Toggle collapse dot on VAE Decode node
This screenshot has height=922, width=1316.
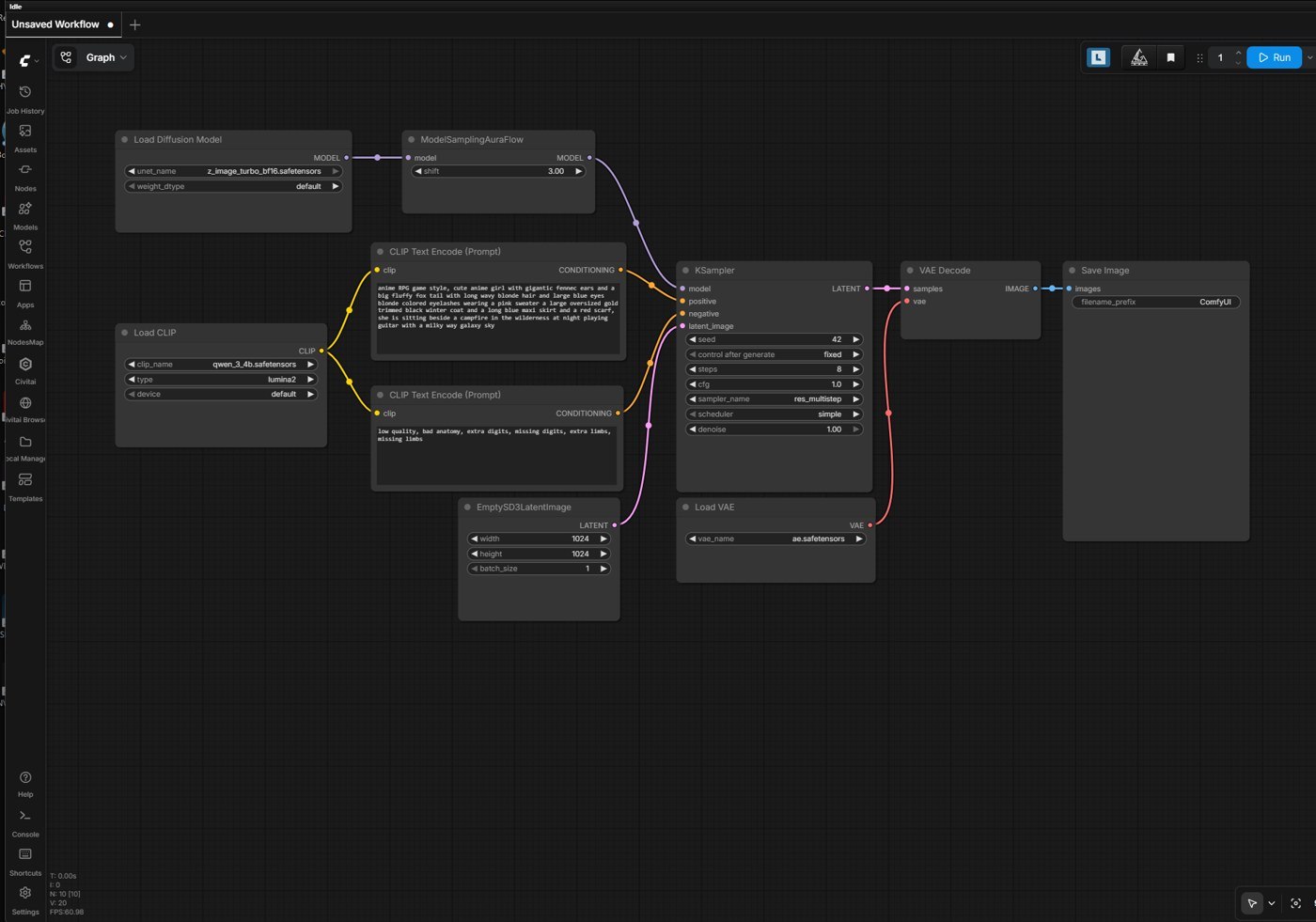[x=910, y=271]
